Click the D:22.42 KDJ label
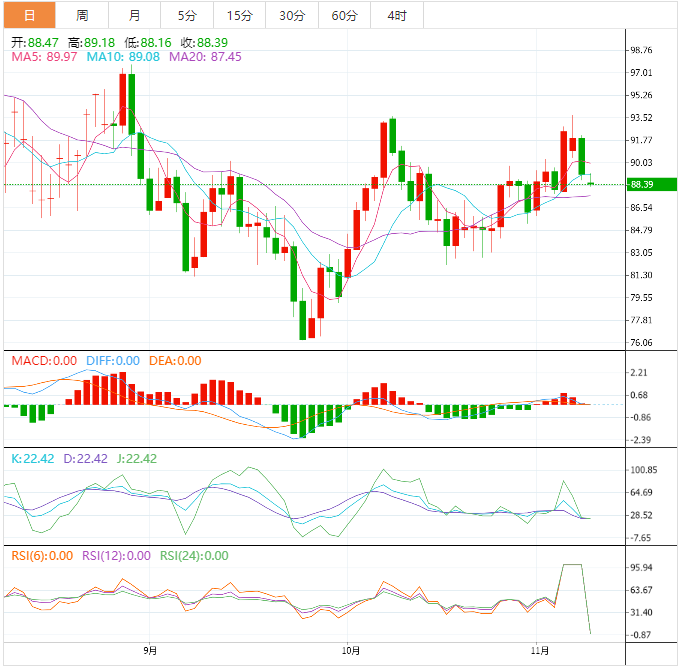This screenshot has height=669, width=683. pyautogui.click(x=85, y=459)
